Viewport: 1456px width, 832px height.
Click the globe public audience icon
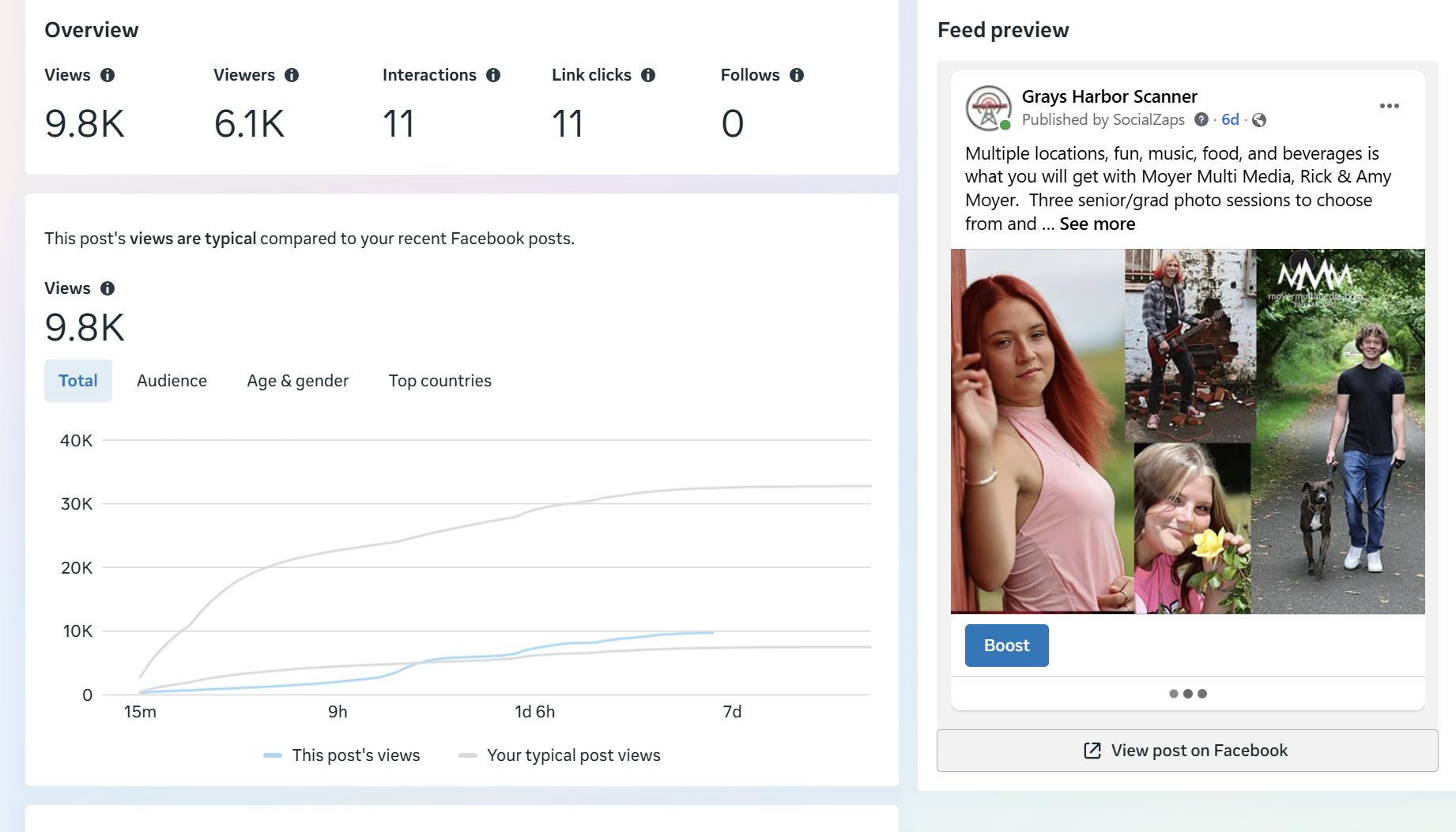(1259, 120)
